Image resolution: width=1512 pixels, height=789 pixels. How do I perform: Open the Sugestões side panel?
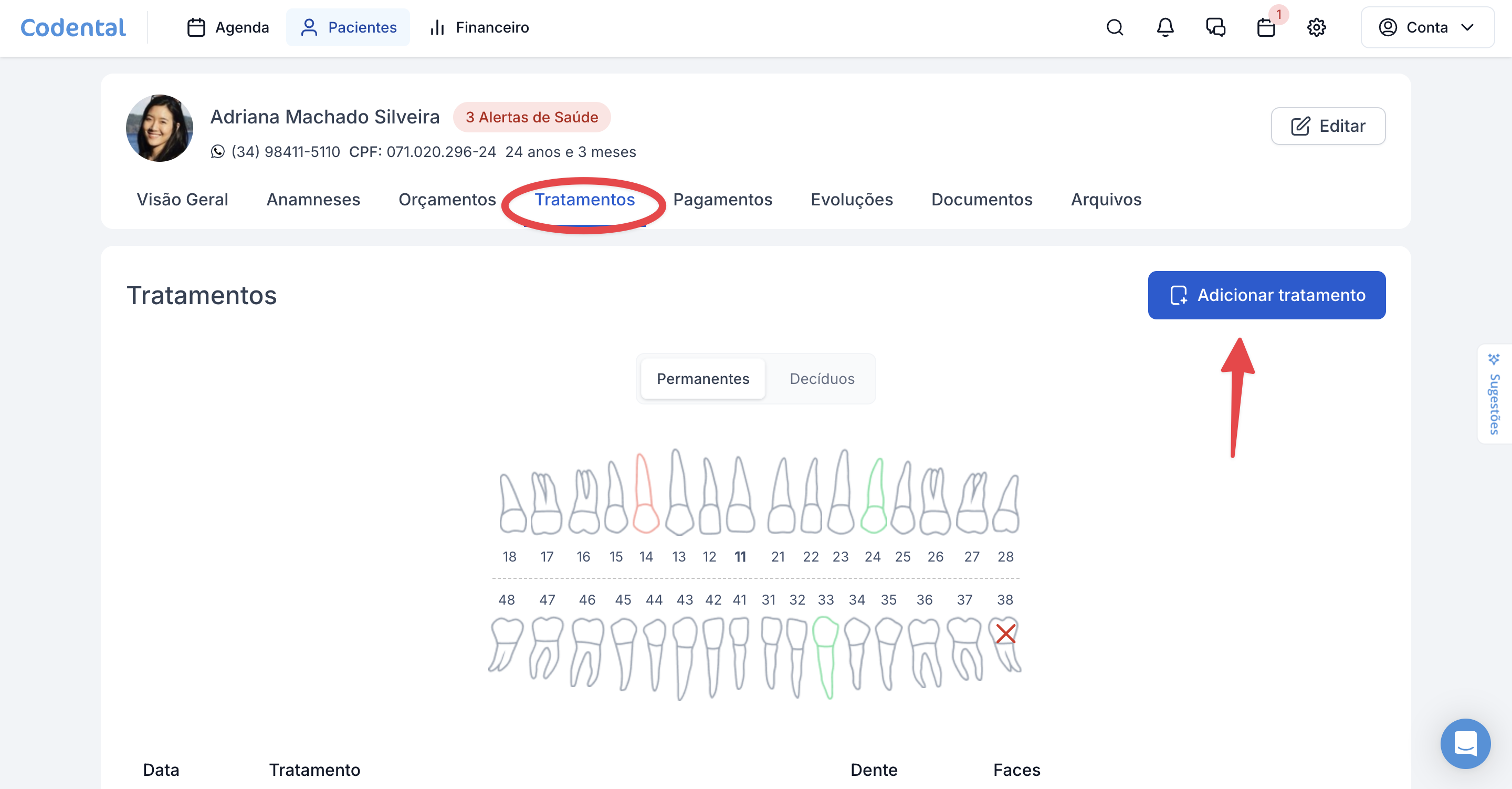[1494, 395]
